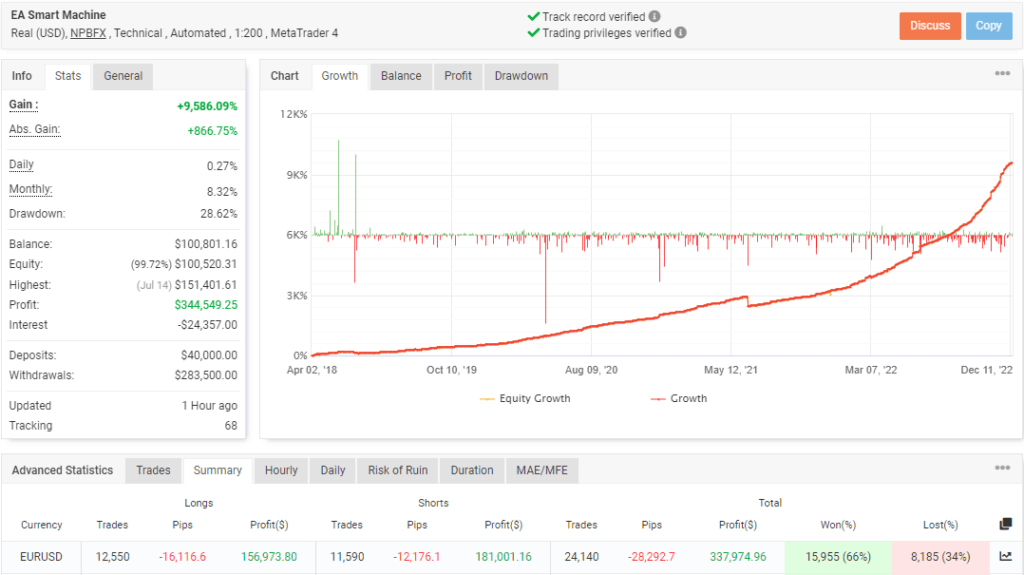
Task: Select the Drawdown chart tab
Action: pyautogui.click(x=521, y=76)
